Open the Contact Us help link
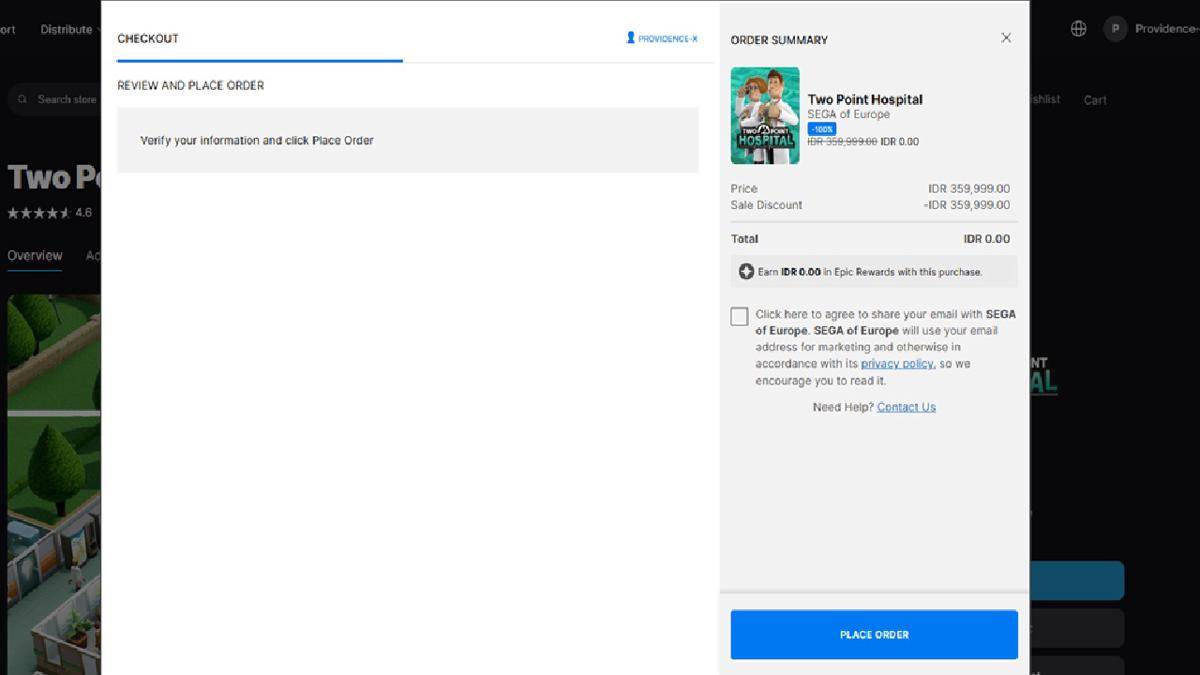Image resolution: width=1200 pixels, height=675 pixels. [x=906, y=407]
